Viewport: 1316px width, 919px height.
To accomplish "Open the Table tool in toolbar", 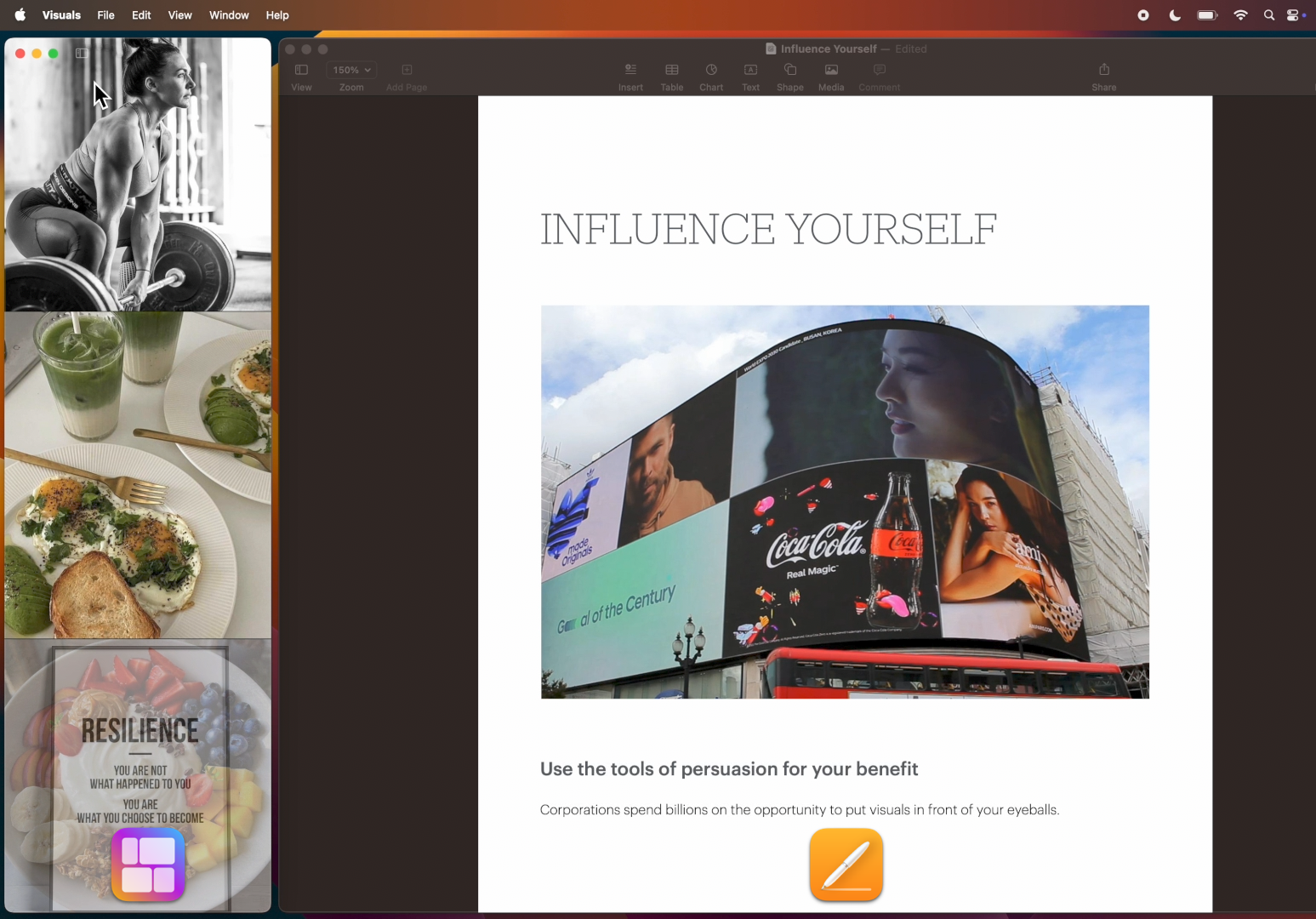I will 672,71.
